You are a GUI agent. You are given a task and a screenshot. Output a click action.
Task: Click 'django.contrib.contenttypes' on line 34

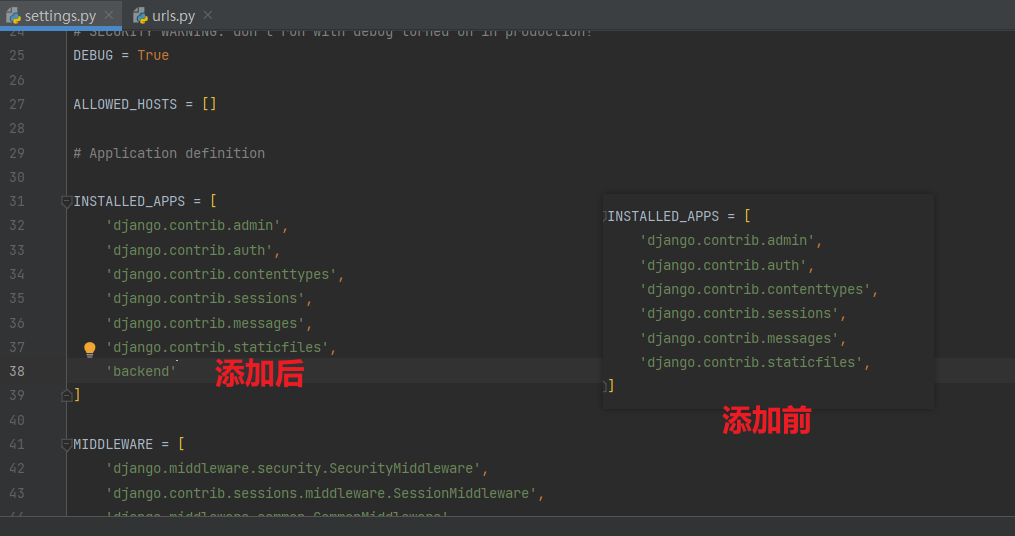pyautogui.click(x=221, y=274)
